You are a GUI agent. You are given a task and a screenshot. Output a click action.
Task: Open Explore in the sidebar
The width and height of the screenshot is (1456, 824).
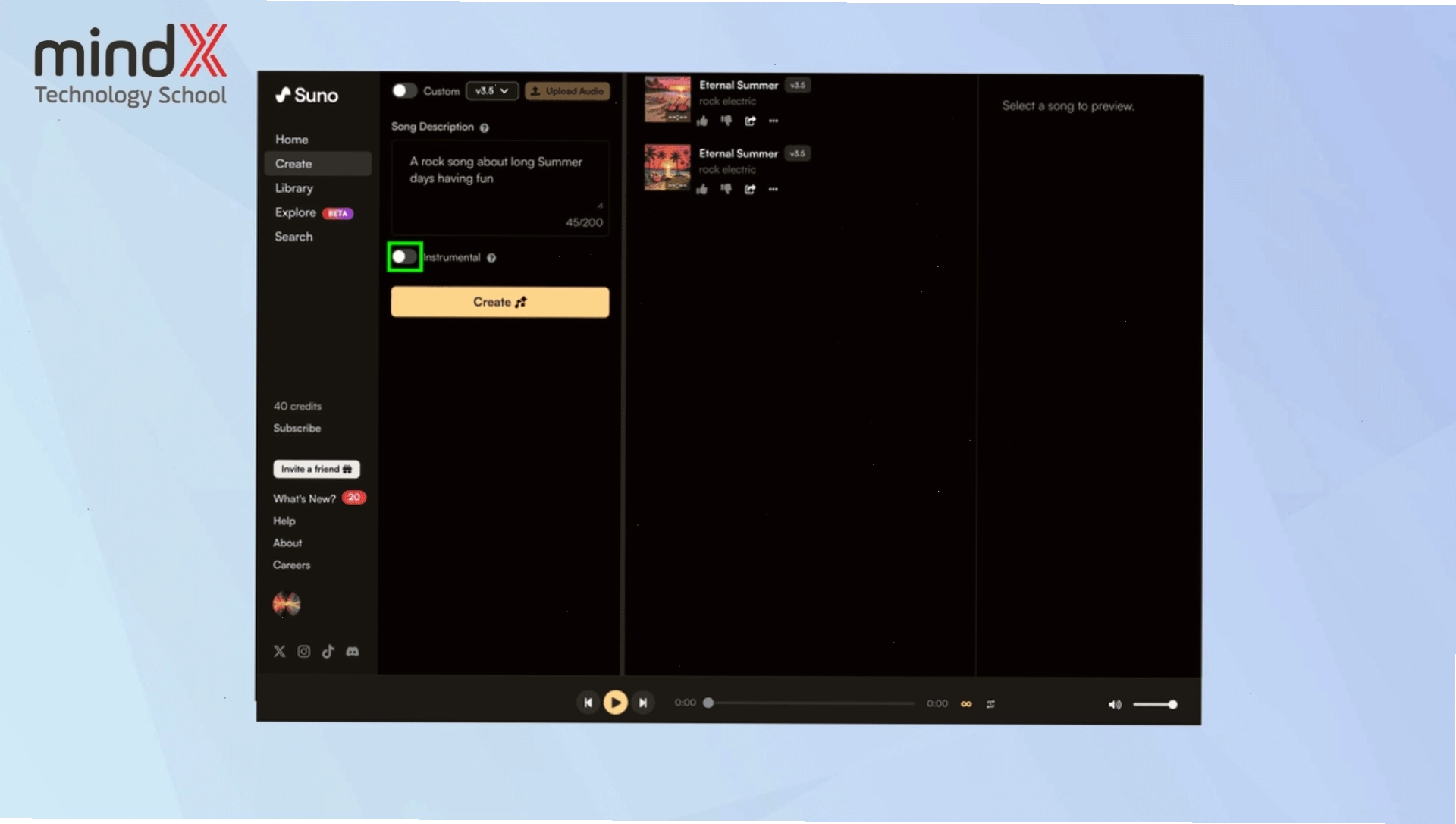coord(296,212)
